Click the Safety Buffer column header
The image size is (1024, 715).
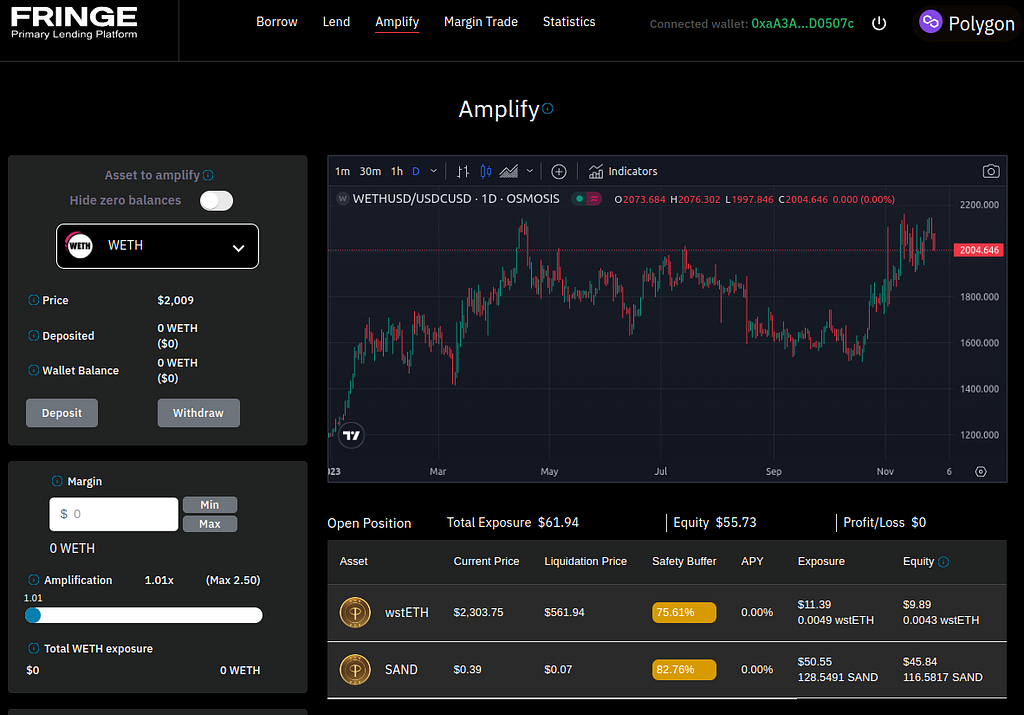684,562
